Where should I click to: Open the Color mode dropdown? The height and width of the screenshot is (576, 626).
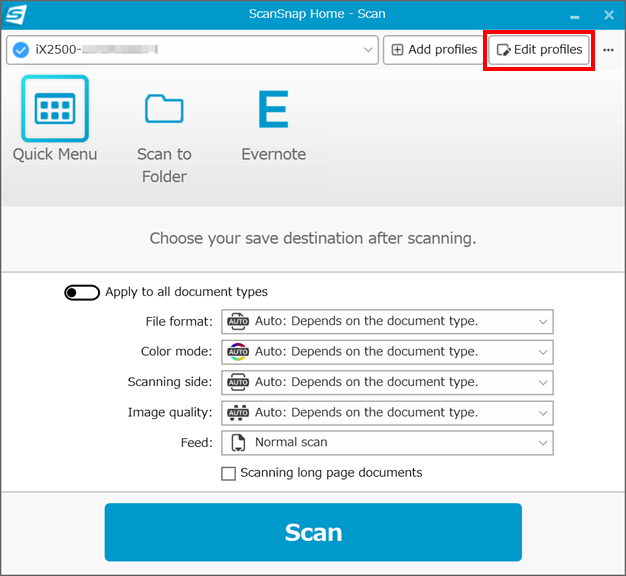[x=387, y=352]
